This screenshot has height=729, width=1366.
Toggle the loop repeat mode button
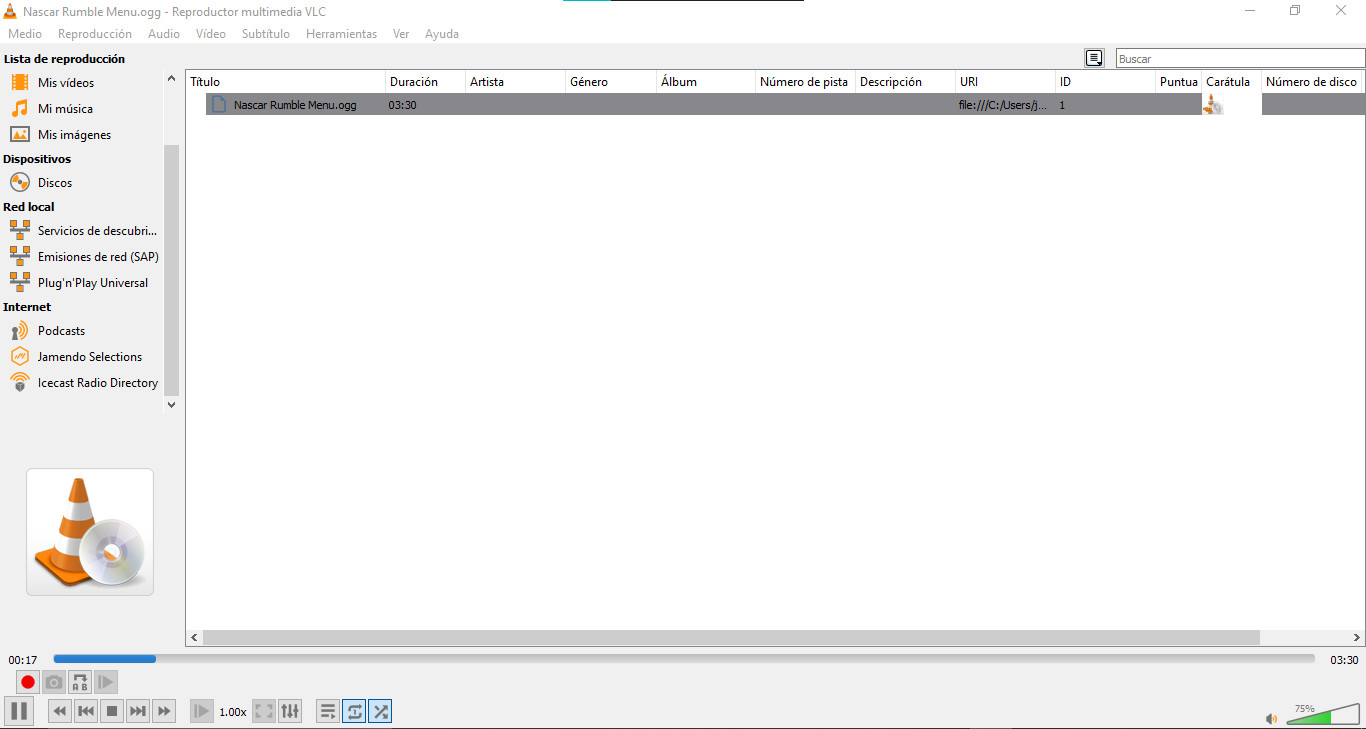(354, 711)
